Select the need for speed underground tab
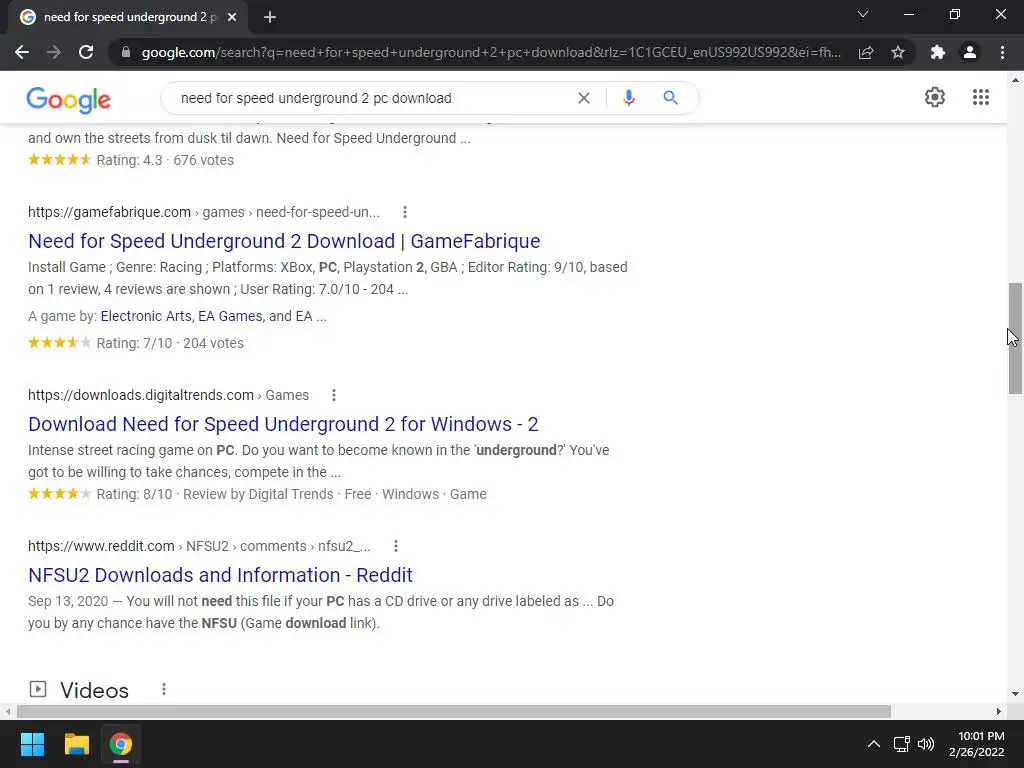This screenshot has height=768, width=1024. (128, 17)
